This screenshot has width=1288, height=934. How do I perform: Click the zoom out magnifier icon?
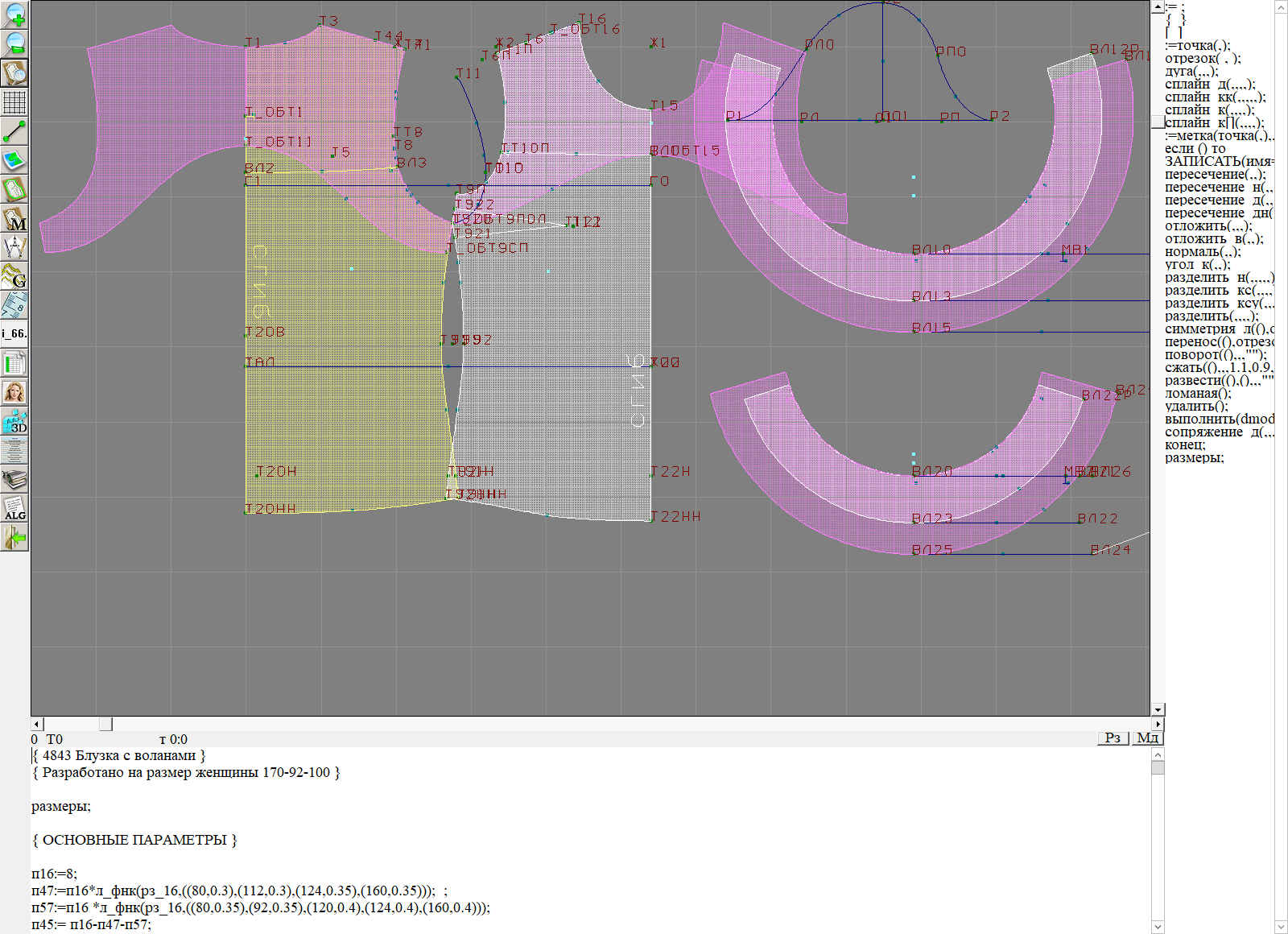click(x=14, y=43)
